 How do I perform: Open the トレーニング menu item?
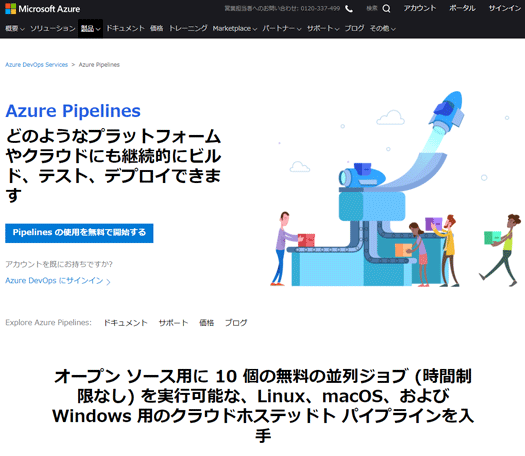point(188,28)
